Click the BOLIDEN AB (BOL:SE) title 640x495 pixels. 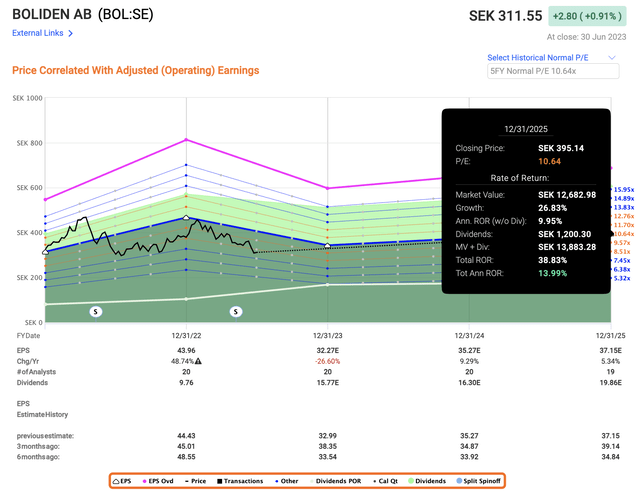(83, 14)
